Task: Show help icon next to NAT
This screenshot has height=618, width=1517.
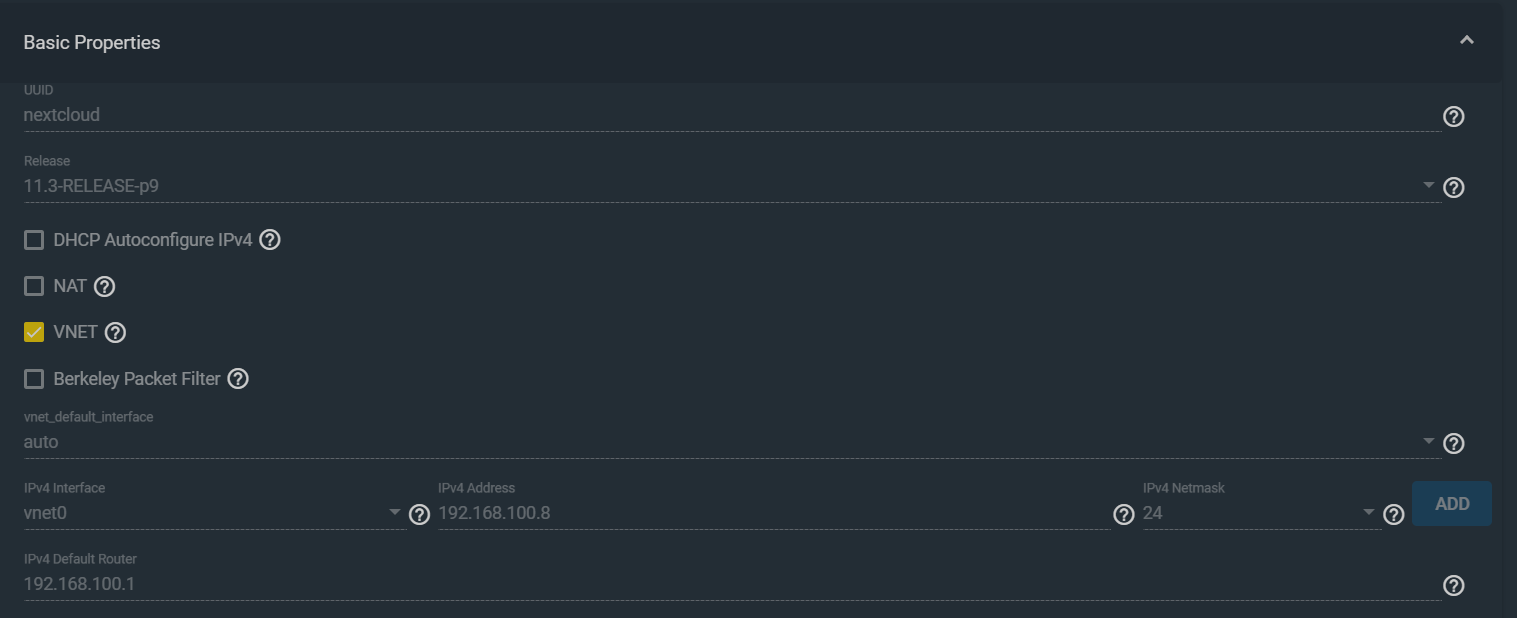Action: point(104,286)
